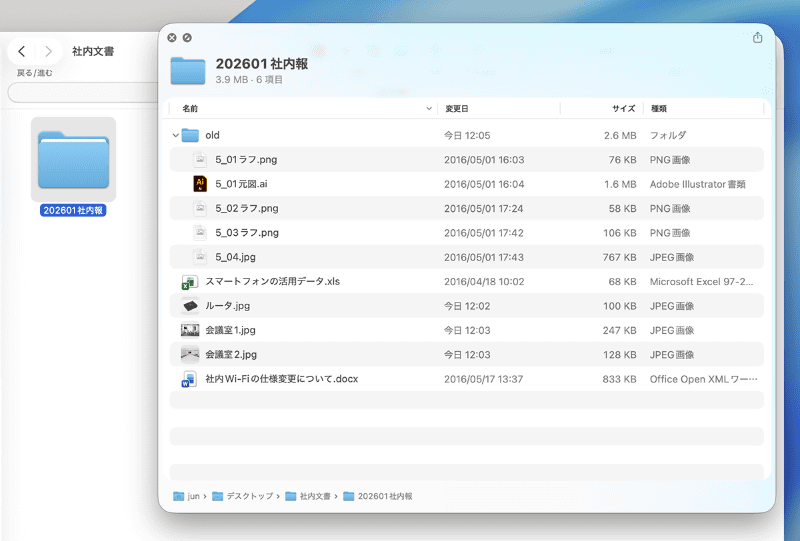Screen dimensions: 800x541
Task: Click the 202601社内報 folder label in Finder
Action: click(73, 210)
